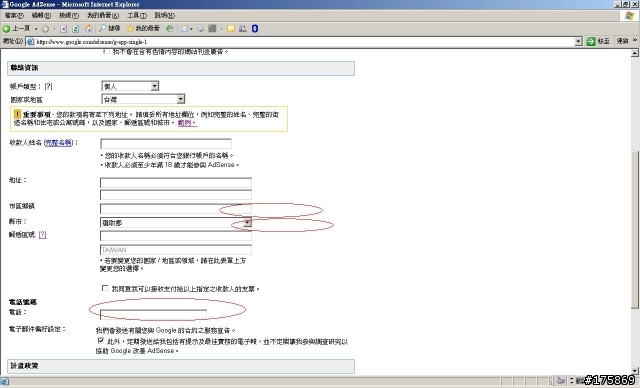
Task: Click the Bluetooth toolbar icon
Action: tap(255, 29)
